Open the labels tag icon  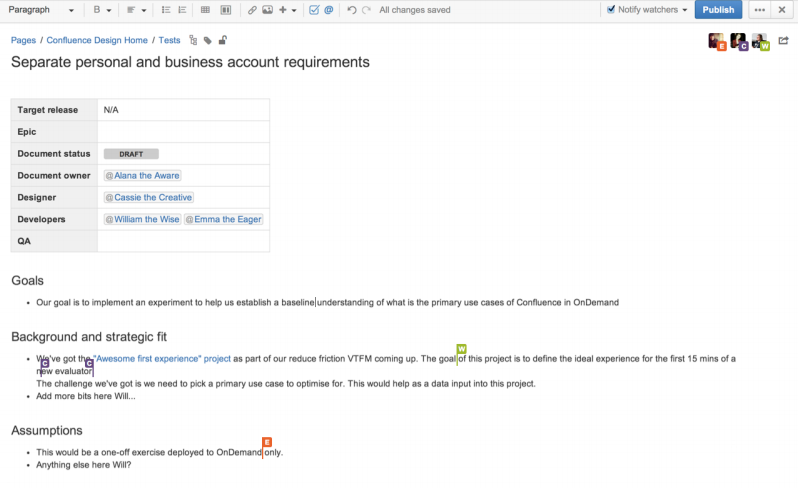tap(208, 41)
